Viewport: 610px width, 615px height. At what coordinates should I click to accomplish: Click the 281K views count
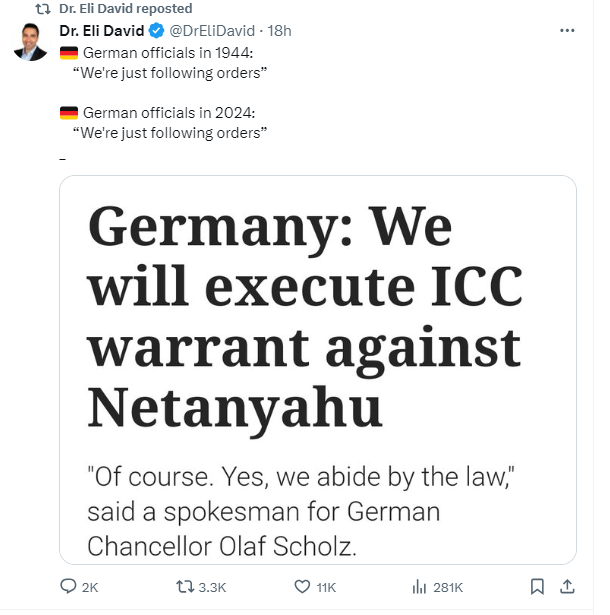point(448,588)
